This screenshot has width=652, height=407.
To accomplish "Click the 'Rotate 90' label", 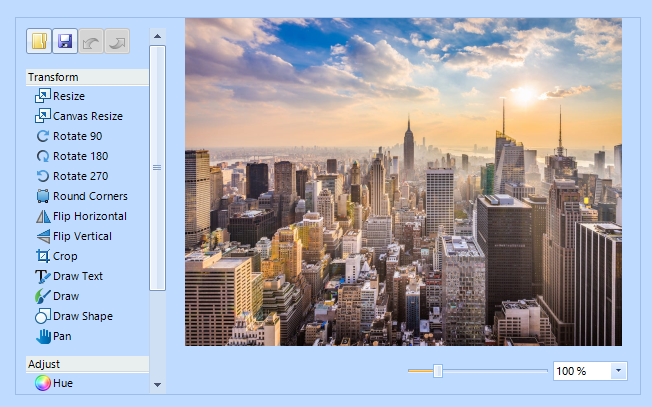I will coord(78,136).
